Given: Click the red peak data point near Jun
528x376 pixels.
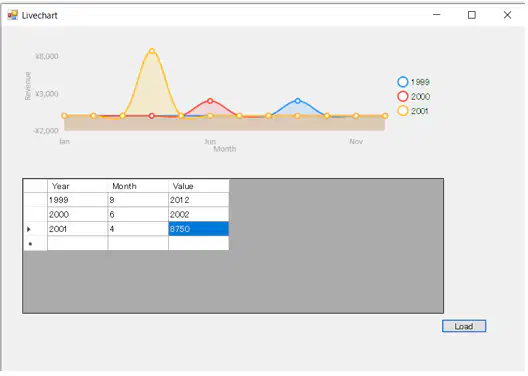Looking at the screenshot, I should (x=210, y=101).
